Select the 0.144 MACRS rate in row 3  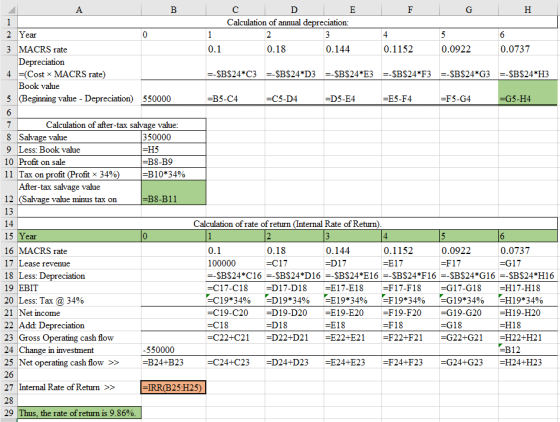coord(352,49)
